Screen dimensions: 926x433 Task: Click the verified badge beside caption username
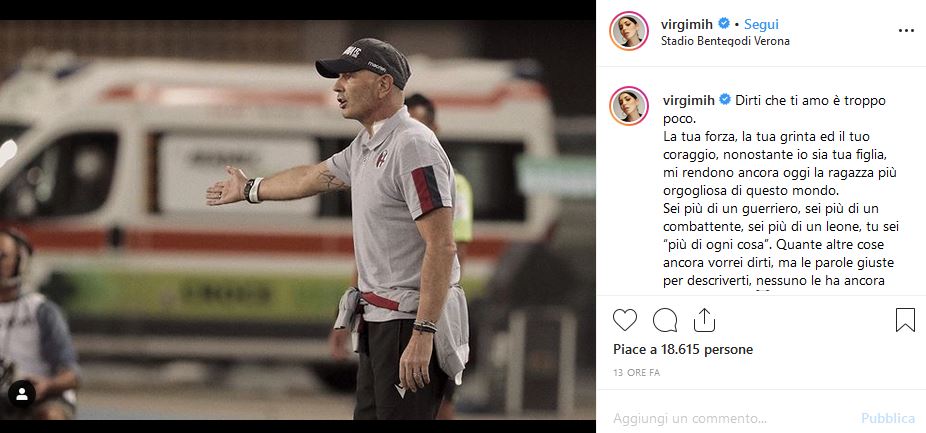click(725, 100)
